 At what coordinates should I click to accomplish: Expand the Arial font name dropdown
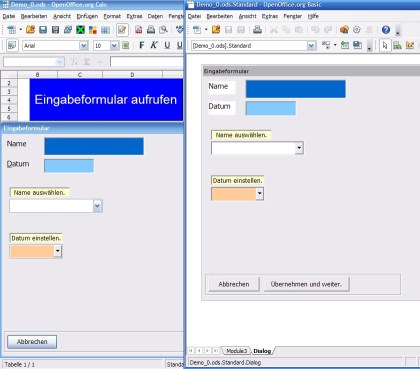[x=84, y=46]
